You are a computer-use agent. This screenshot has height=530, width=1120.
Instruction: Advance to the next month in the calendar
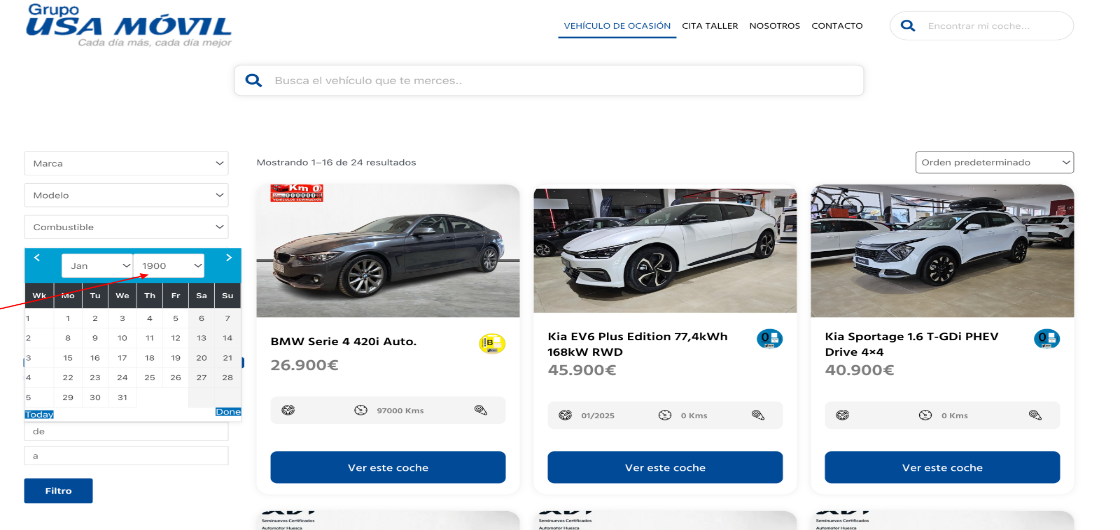[229, 258]
